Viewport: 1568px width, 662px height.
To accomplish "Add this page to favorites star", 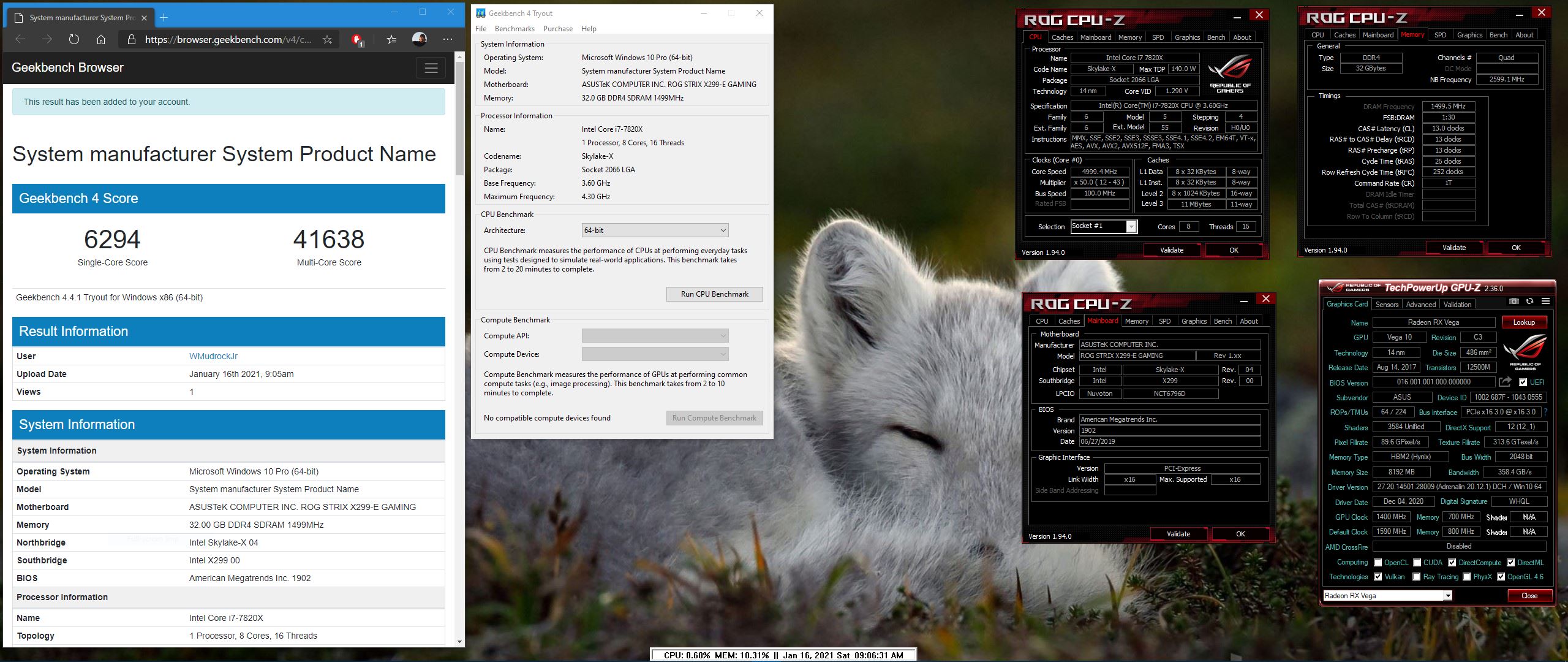I will [327, 39].
